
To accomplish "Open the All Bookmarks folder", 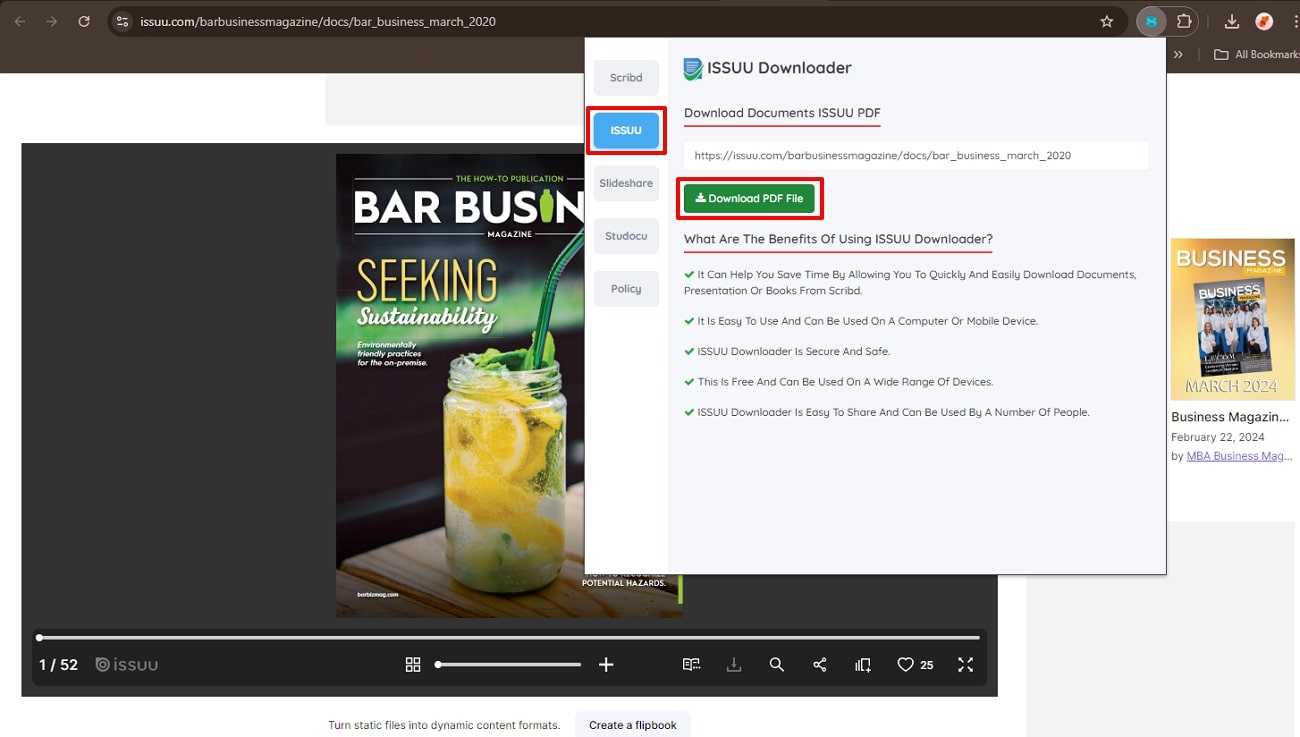I will coord(1256,54).
